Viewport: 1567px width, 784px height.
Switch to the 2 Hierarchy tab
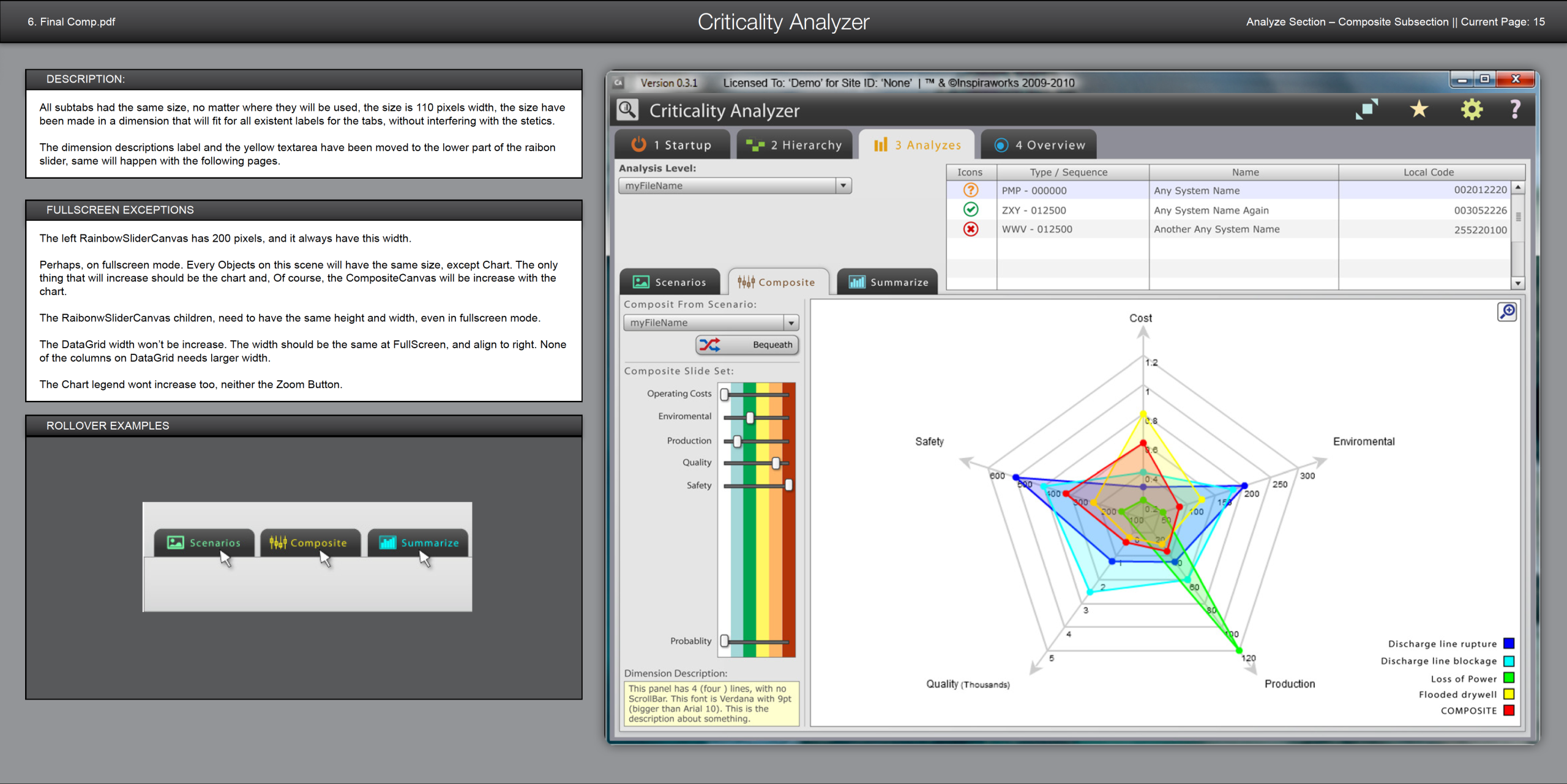coord(794,145)
